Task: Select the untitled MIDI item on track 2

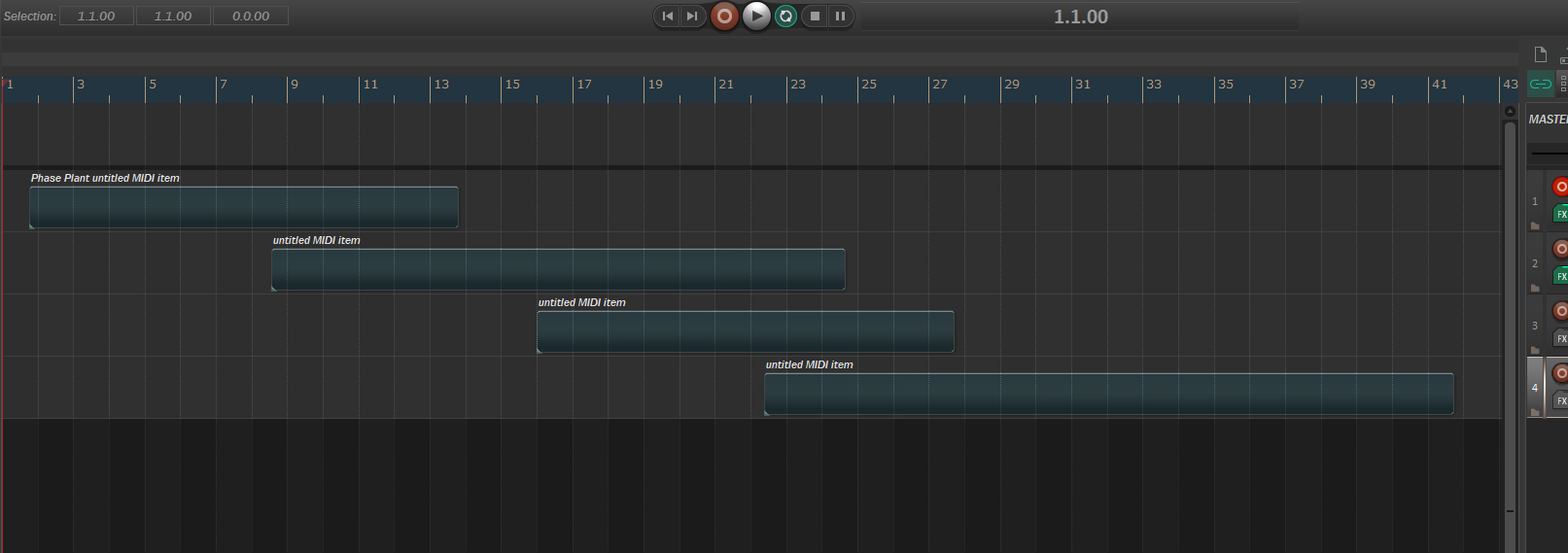Action: tap(559, 269)
